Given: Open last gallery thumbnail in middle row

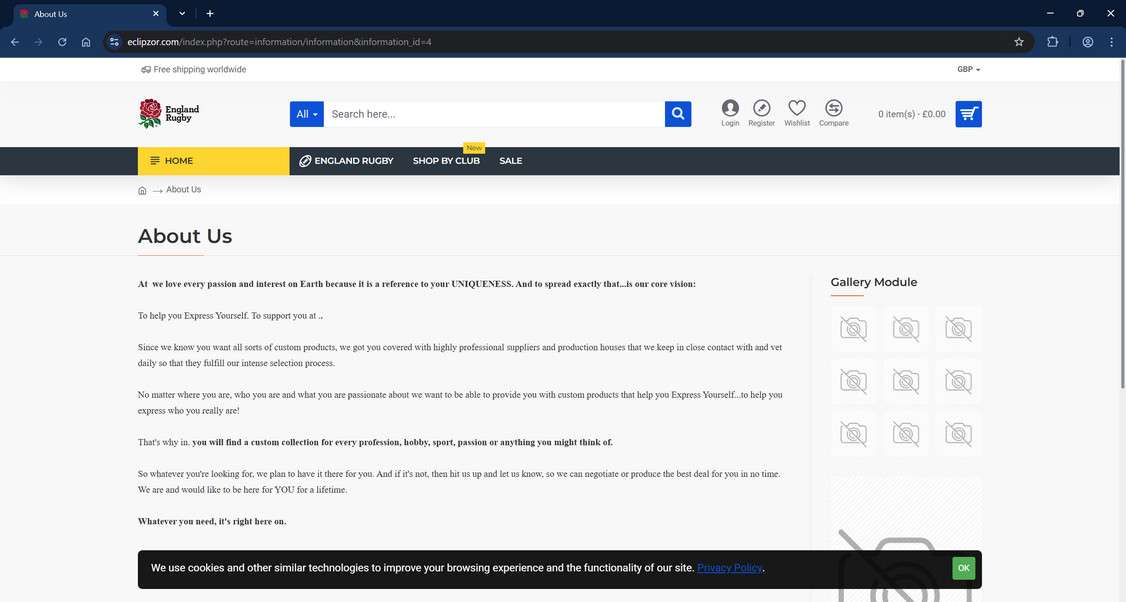Looking at the screenshot, I should [958, 381].
